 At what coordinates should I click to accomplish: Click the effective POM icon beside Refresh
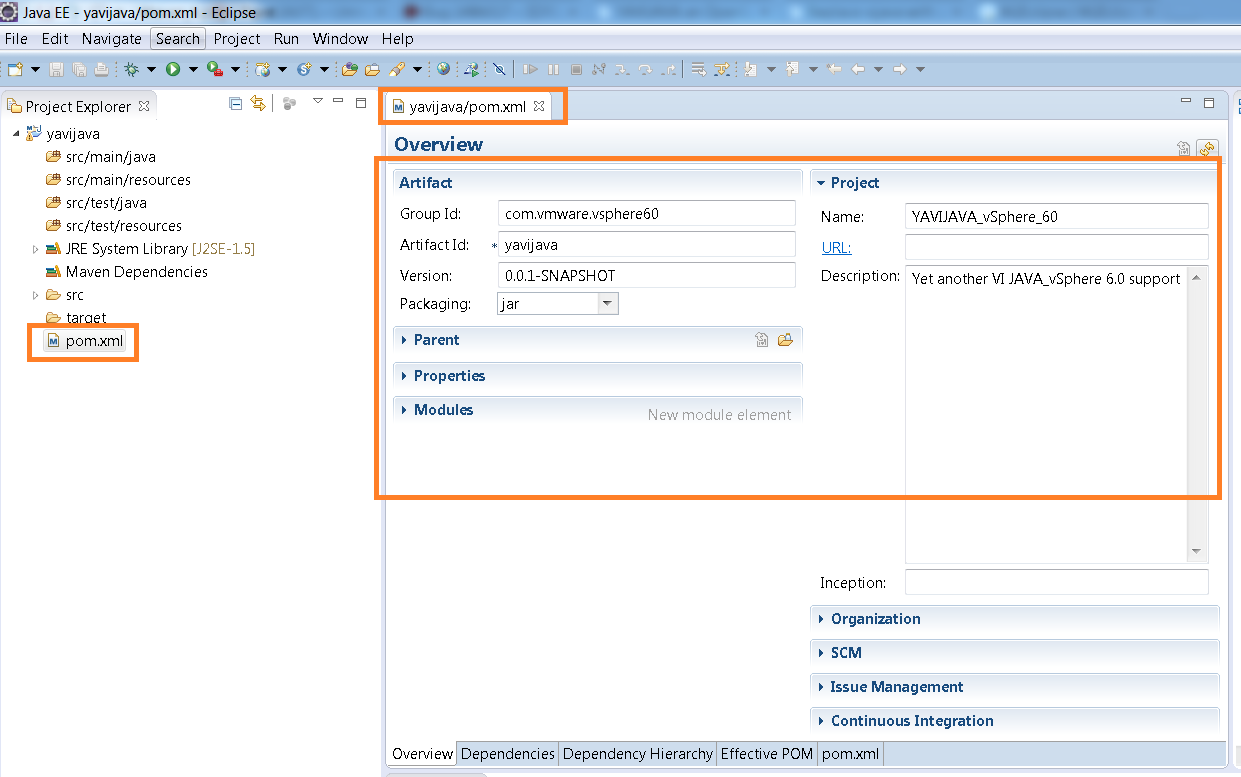point(1184,149)
